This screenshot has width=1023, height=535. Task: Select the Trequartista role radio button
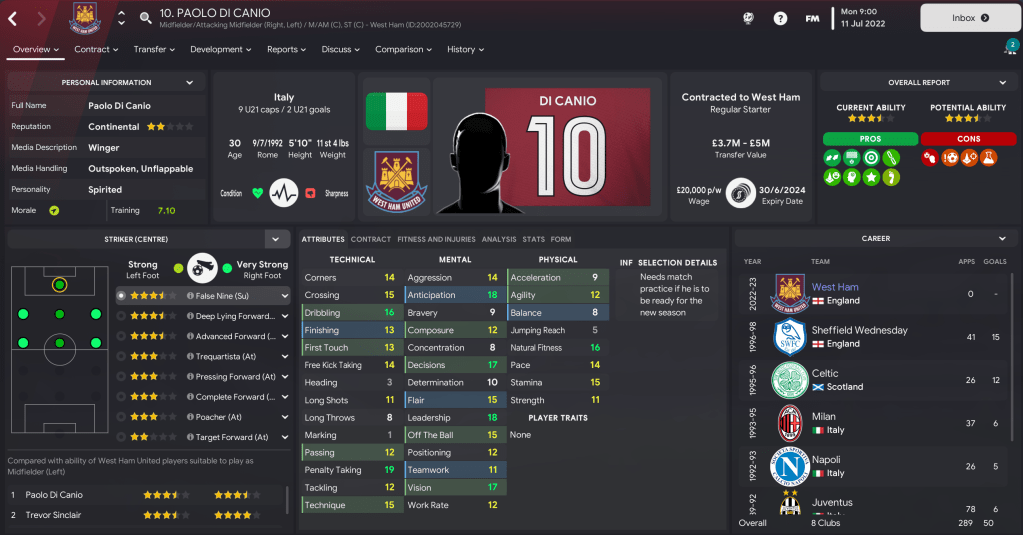click(121, 356)
